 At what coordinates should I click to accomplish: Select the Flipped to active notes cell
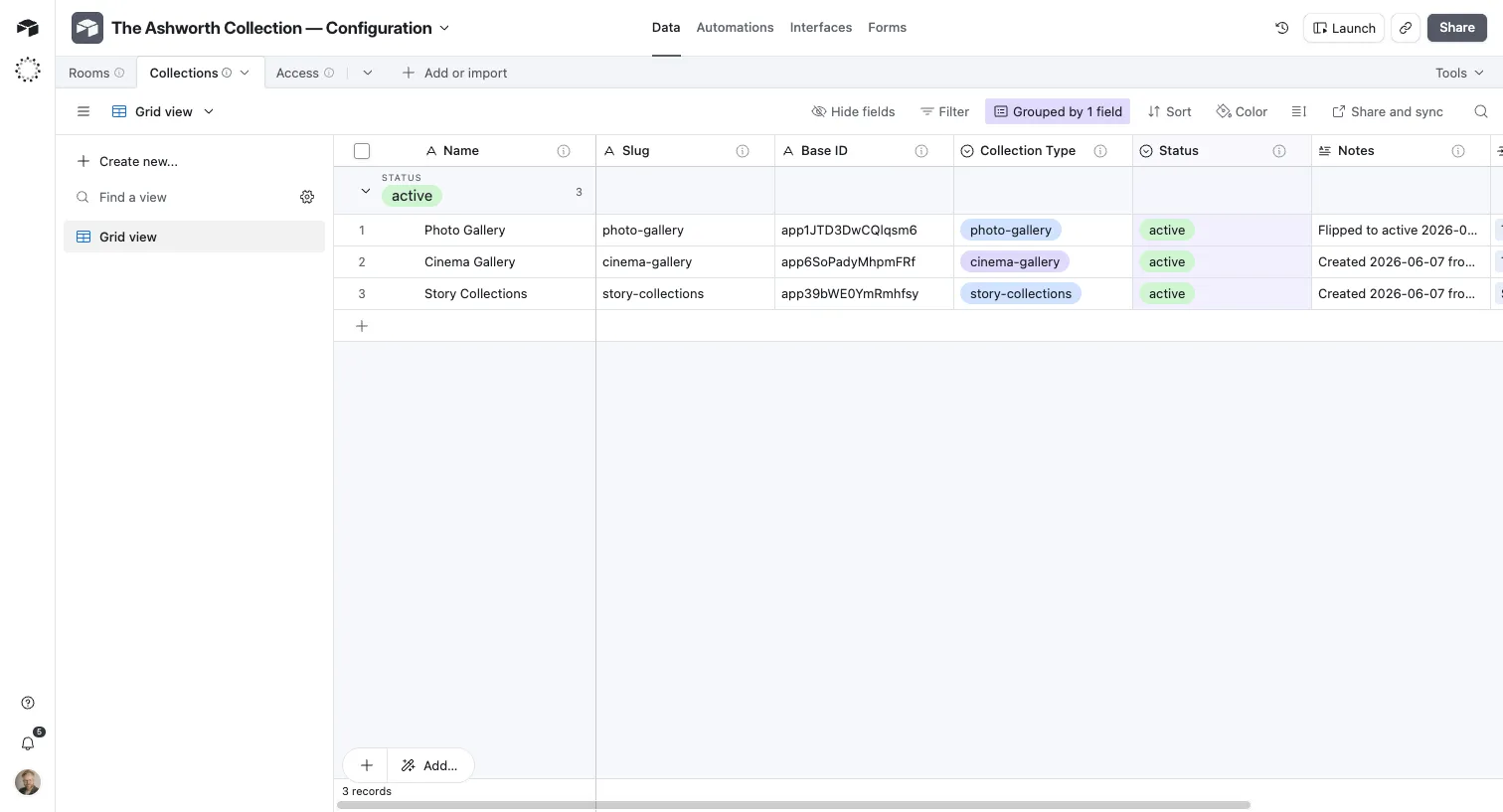click(1401, 230)
